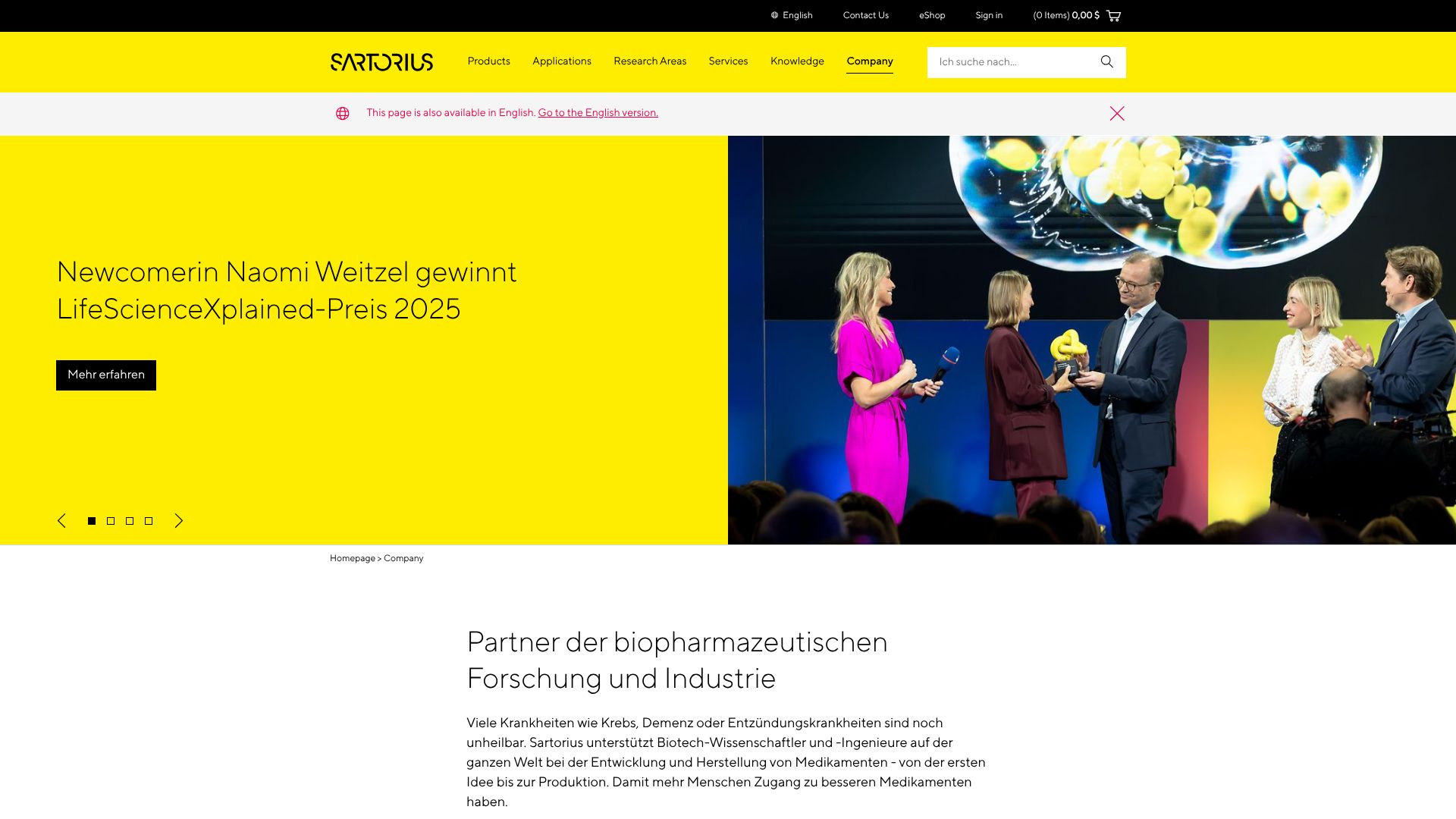Click the Mehr erfahren button

pyautogui.click(x=106, y=375)
